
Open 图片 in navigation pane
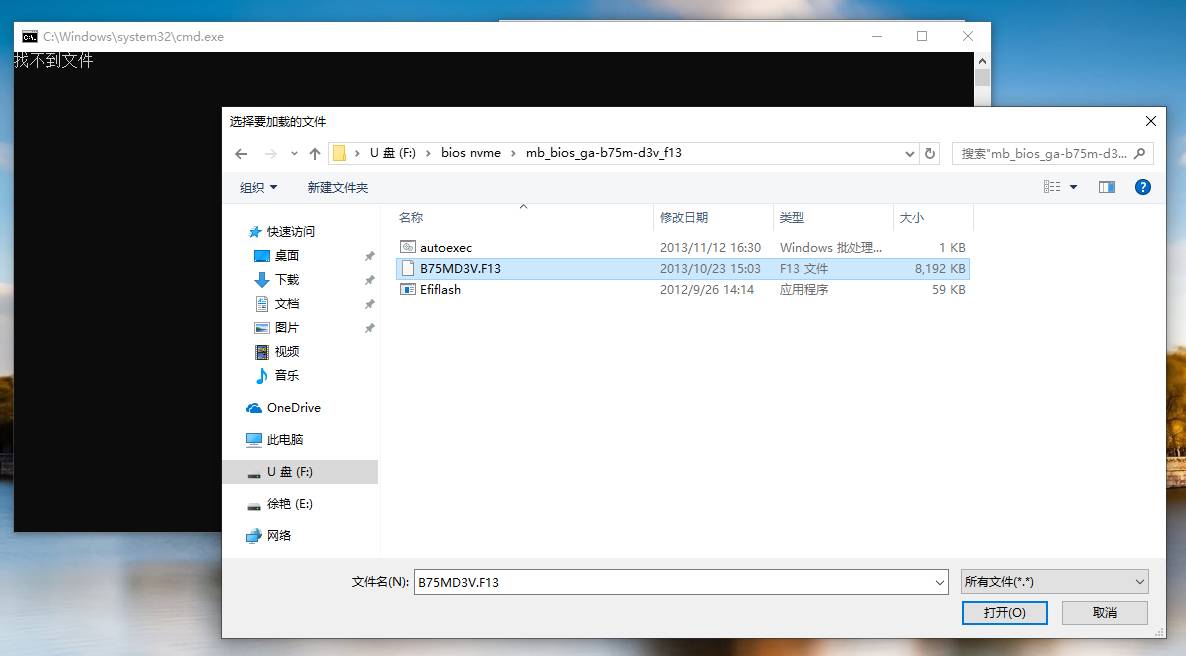pos(287,328)
